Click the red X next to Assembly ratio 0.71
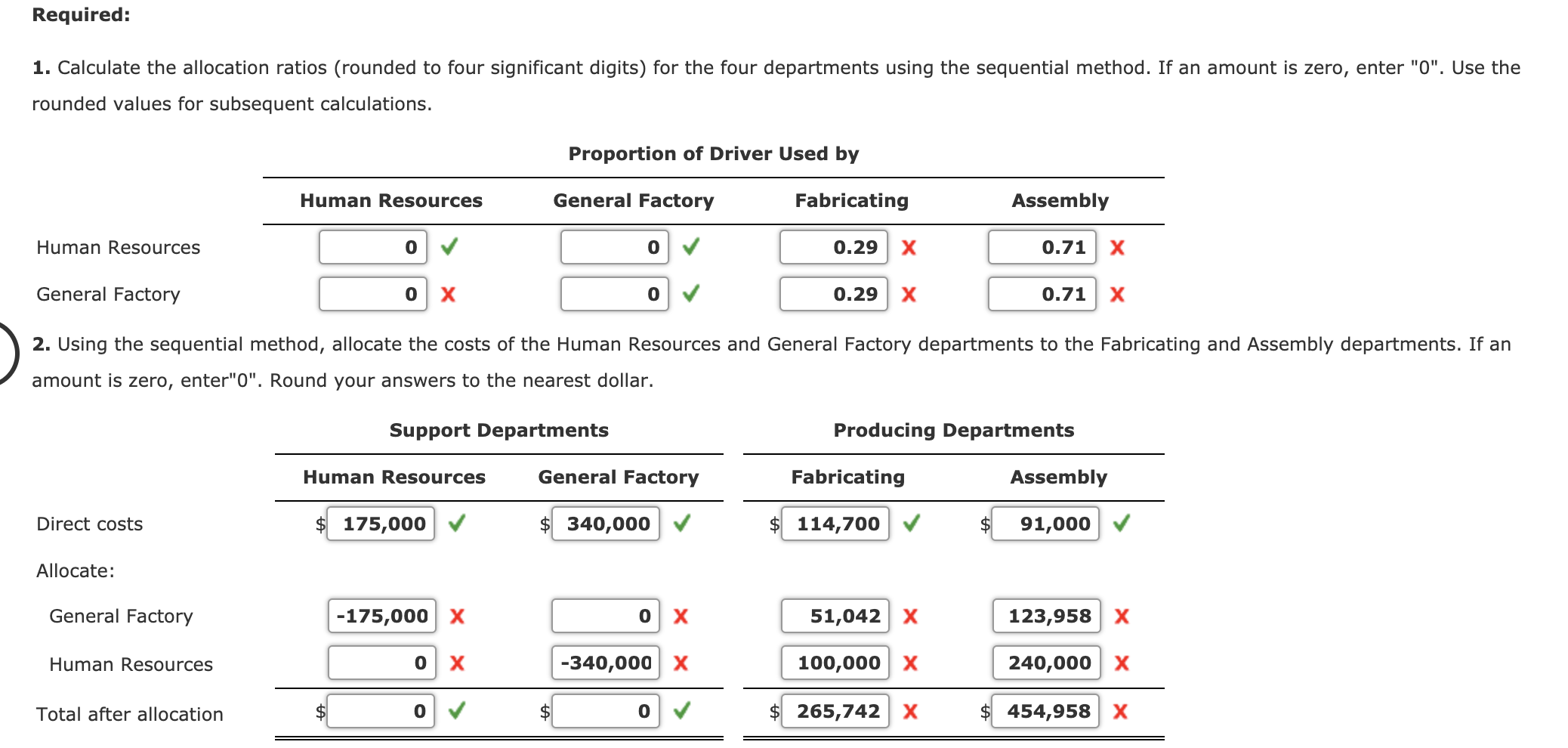Screen dimensions: 1568x748 tap(1118, 247)
